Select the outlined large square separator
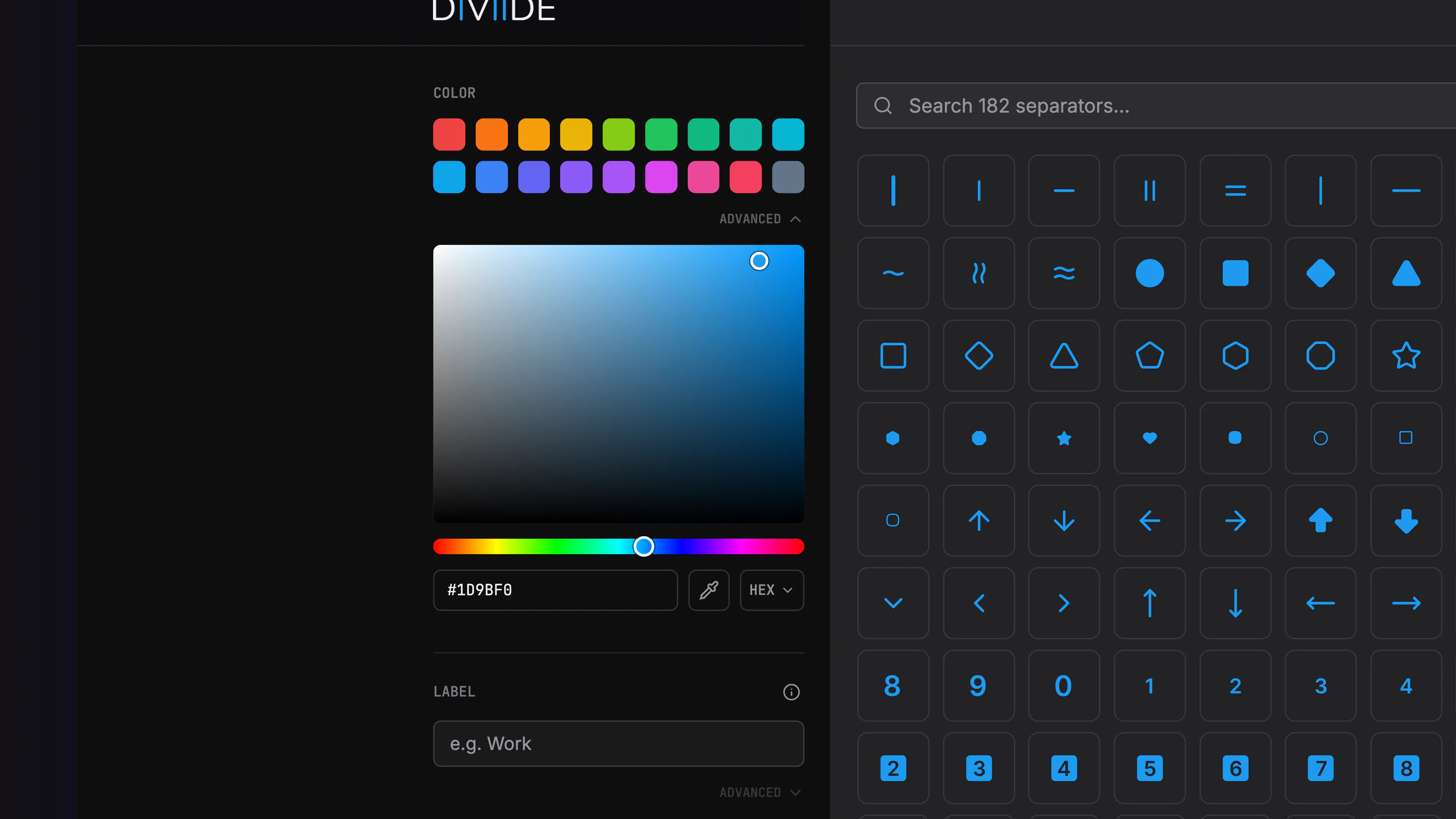Screen dimensions: 1456x819 (x=893, y=356)
